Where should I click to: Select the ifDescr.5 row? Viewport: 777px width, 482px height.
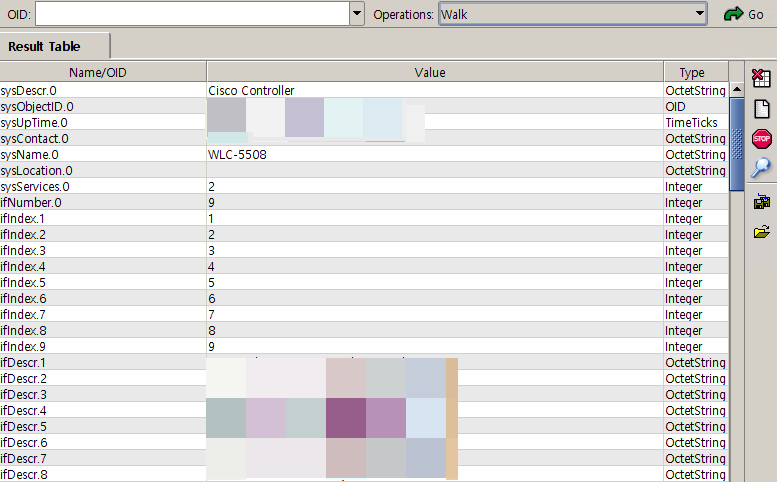point(364,427)
